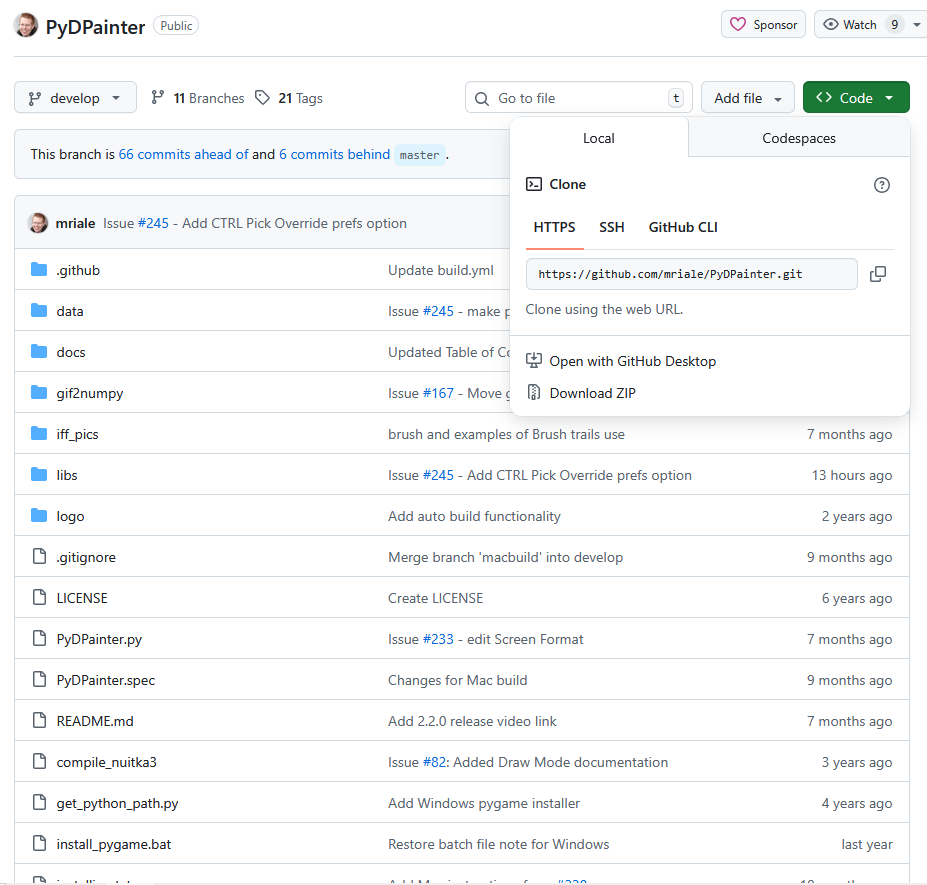Open the develop branch selector dropdown
Viewport: 927px width, 885px height.
(x=75, y=98)
